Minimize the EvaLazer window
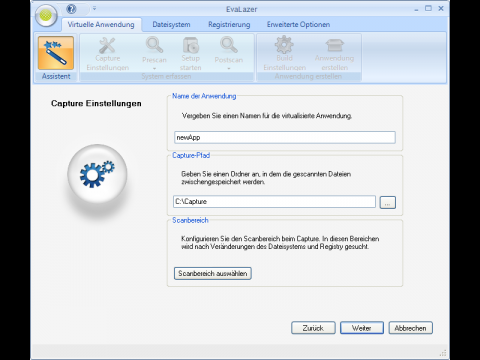The width and height of the screenshot is (480, 360). pyautogui.click(x=416, y=9)
